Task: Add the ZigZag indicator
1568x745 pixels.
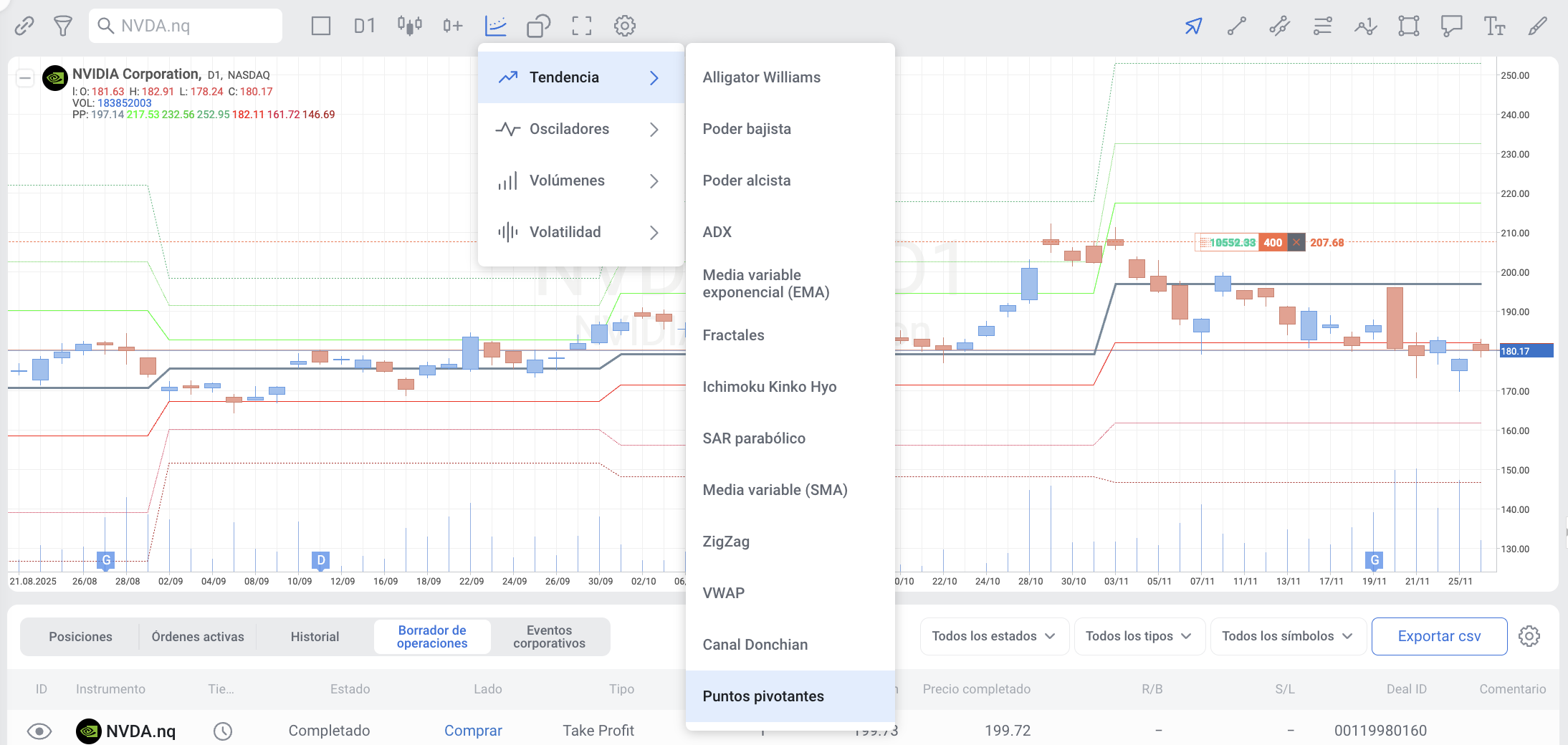Action: click(x=790, y=542)
